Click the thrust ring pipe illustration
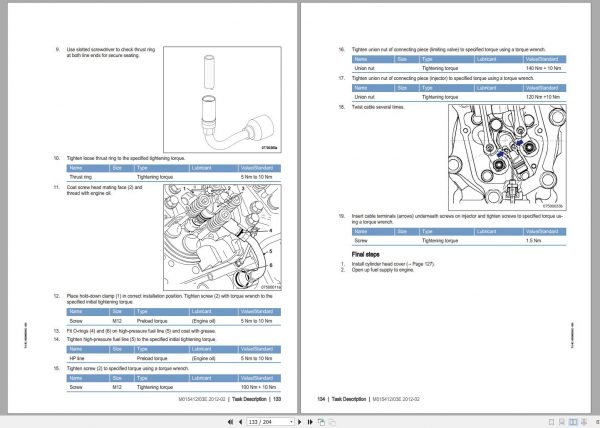Screen dimensions: 600x428 click(222, 99)
